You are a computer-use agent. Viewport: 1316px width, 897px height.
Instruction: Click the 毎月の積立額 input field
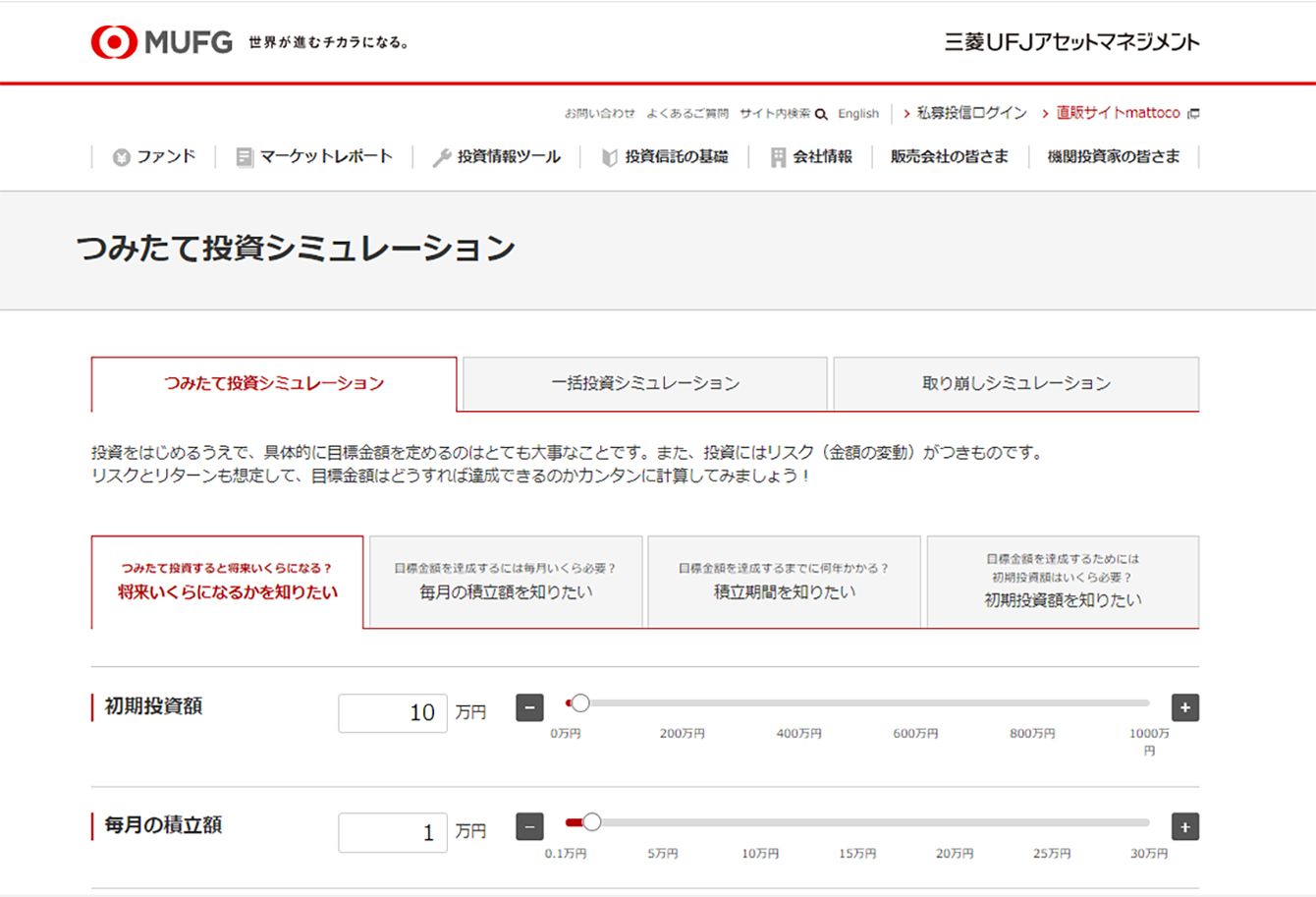tap(393, 833)
